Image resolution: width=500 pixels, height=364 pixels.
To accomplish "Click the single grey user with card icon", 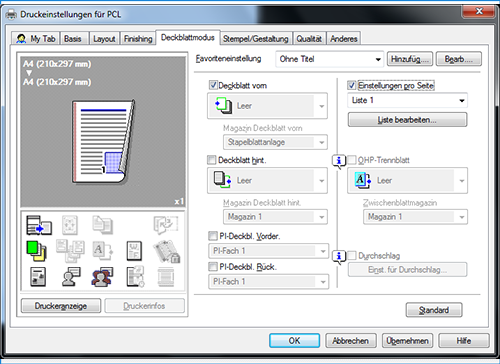I will pyautogui.click(x=71, y=277).
